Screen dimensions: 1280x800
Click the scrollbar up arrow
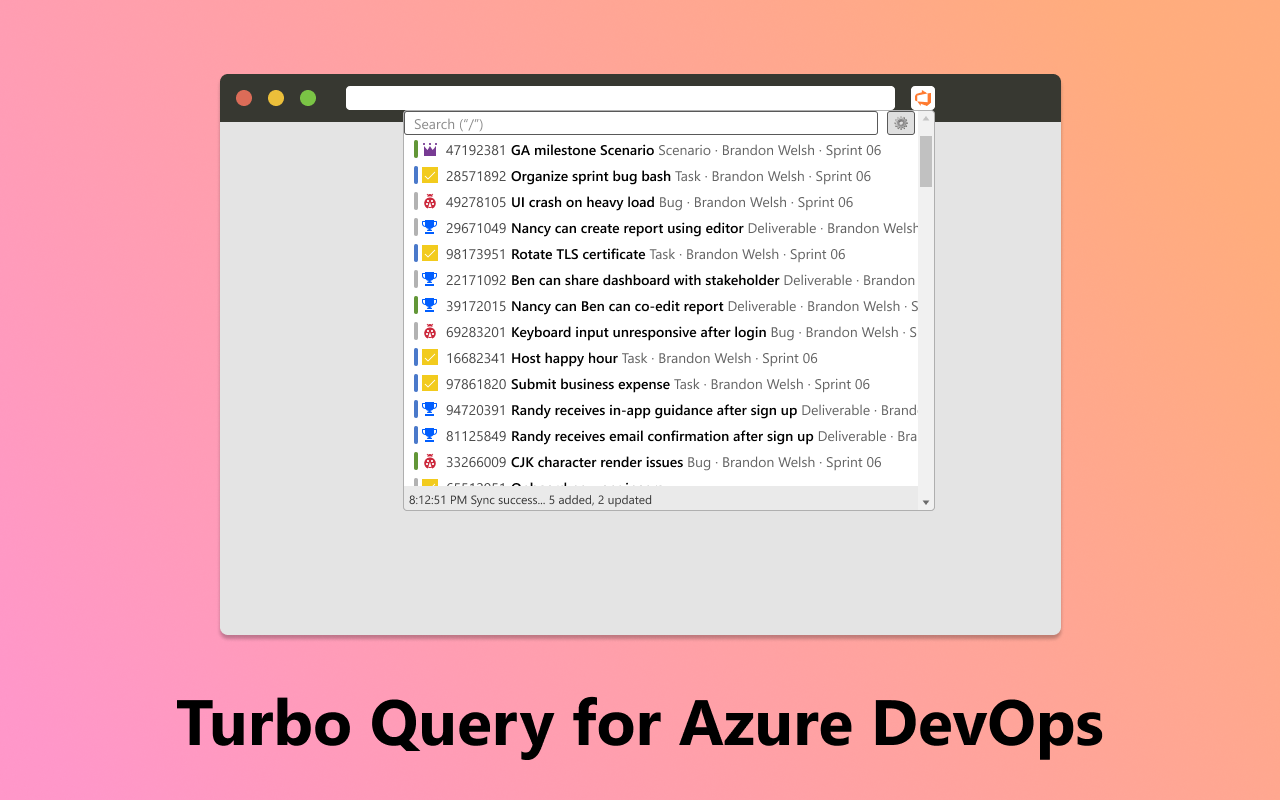click(x=925, y=120)
